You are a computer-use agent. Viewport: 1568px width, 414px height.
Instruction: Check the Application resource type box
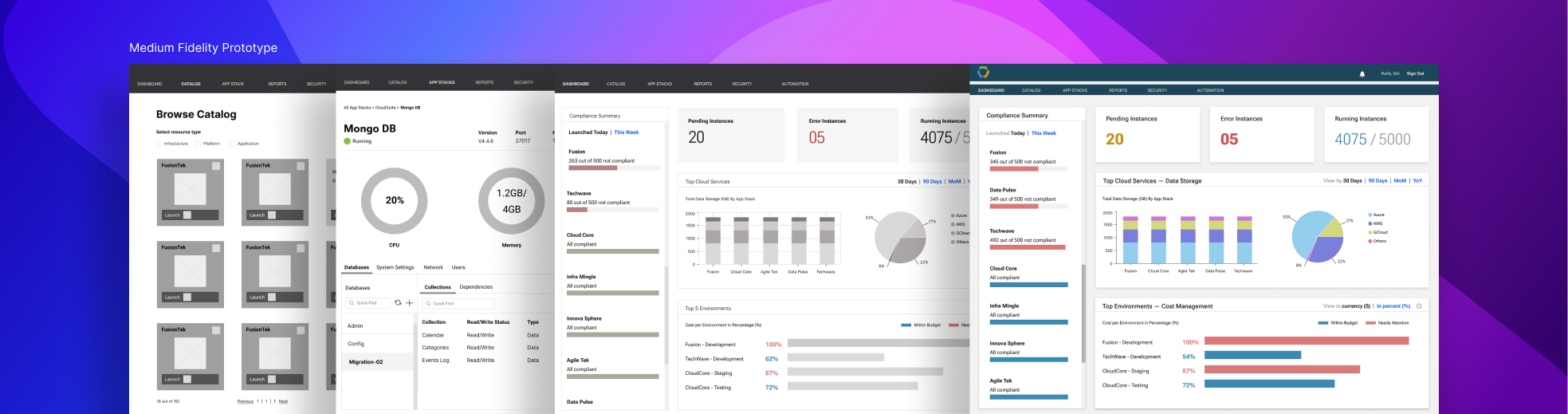(233, 144)
